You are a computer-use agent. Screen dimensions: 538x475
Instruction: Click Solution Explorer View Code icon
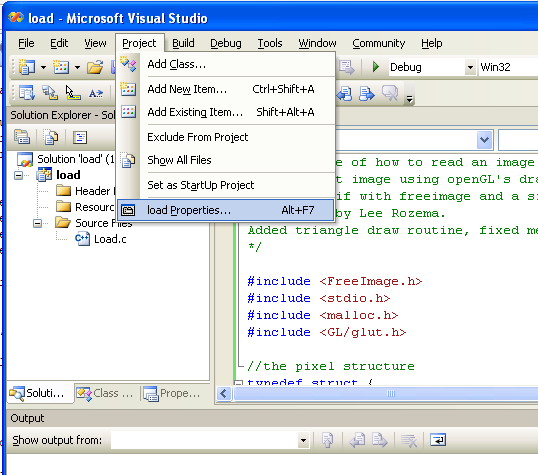coord(80,137)
